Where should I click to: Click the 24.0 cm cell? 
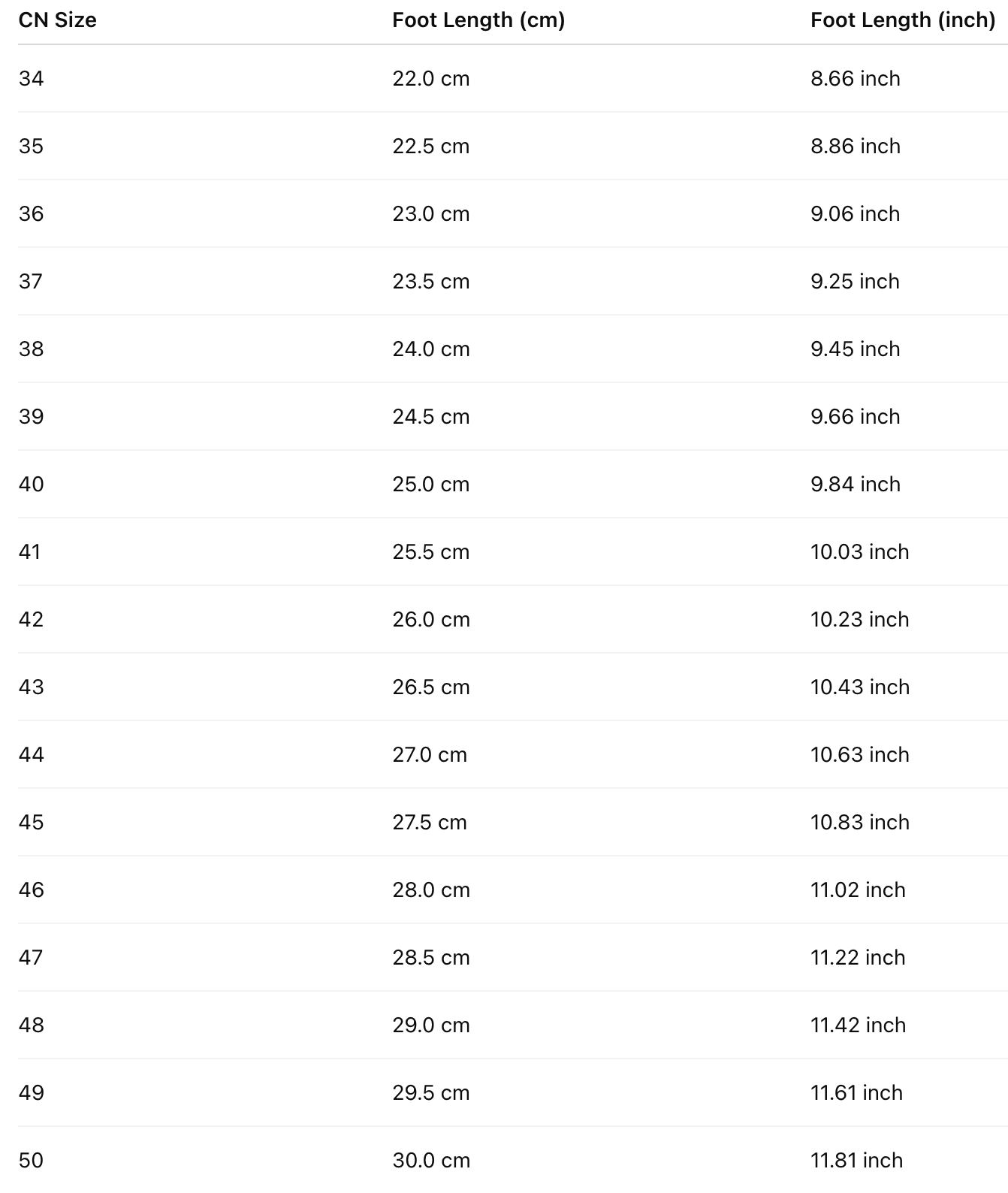431,349
